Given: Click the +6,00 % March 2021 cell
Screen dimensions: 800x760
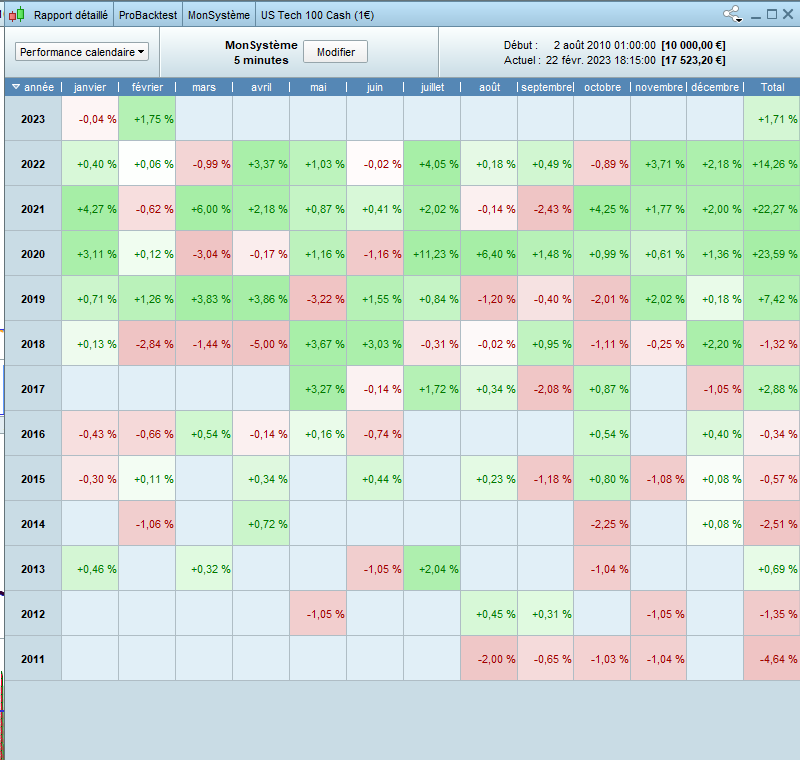Looking at the screenshot, I should (204, 209).
